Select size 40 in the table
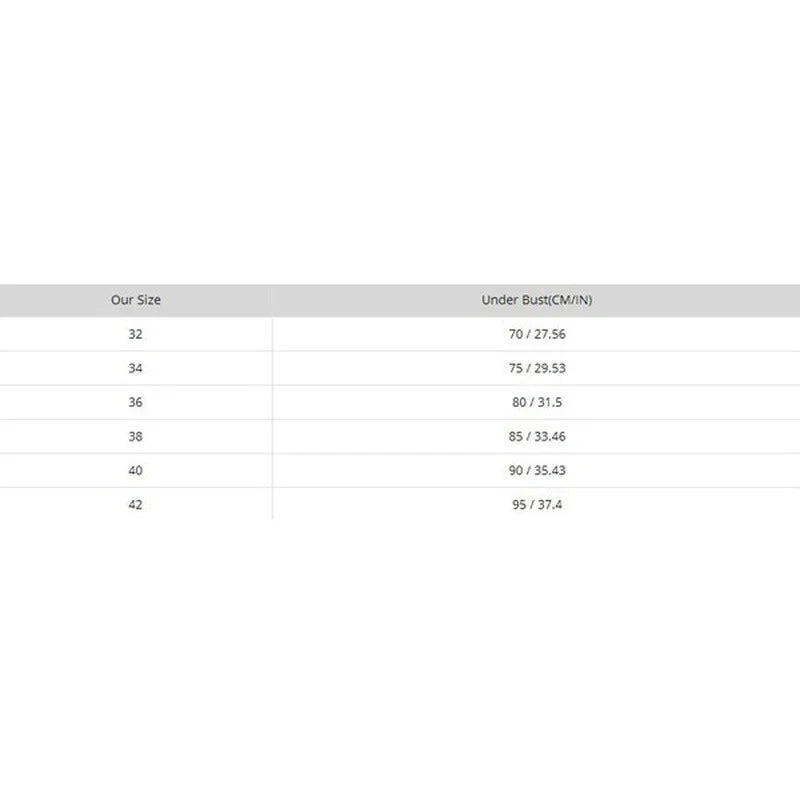Image resolution: width=800 pixels, height=800 pixels. click(x=136, y=470)
